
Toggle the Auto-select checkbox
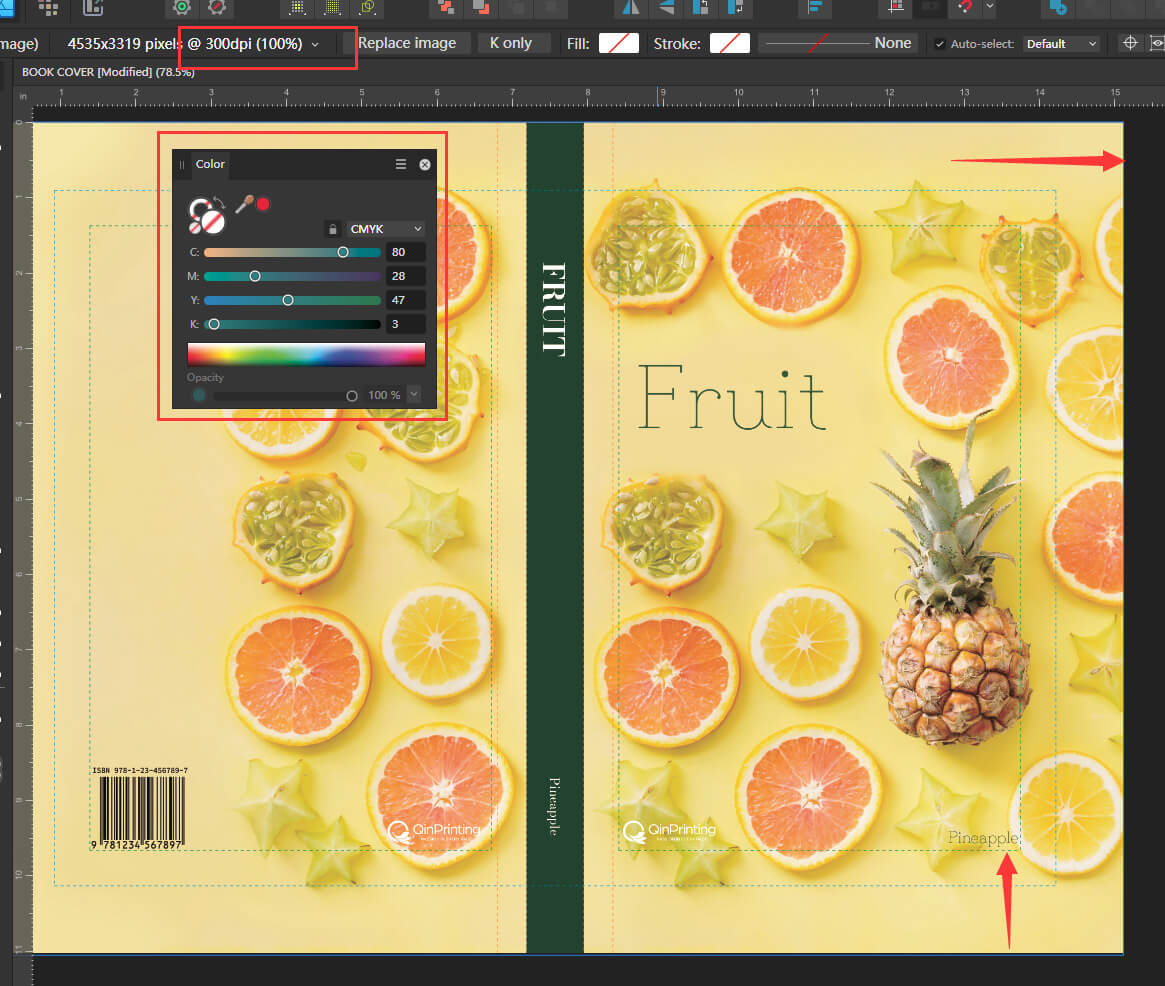(939, 44)
